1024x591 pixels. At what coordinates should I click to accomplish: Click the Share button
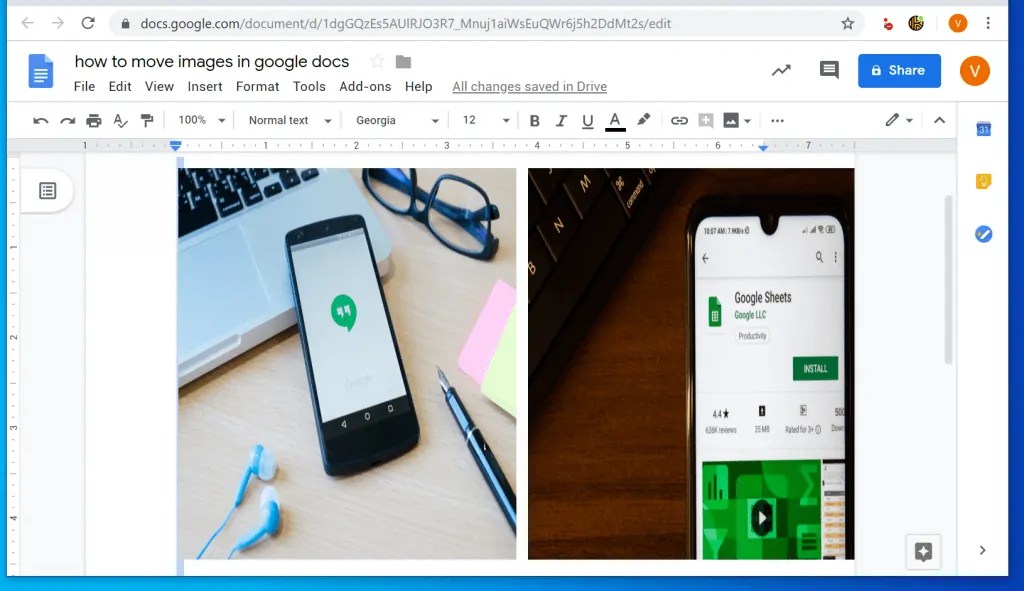tap(898, 70)
